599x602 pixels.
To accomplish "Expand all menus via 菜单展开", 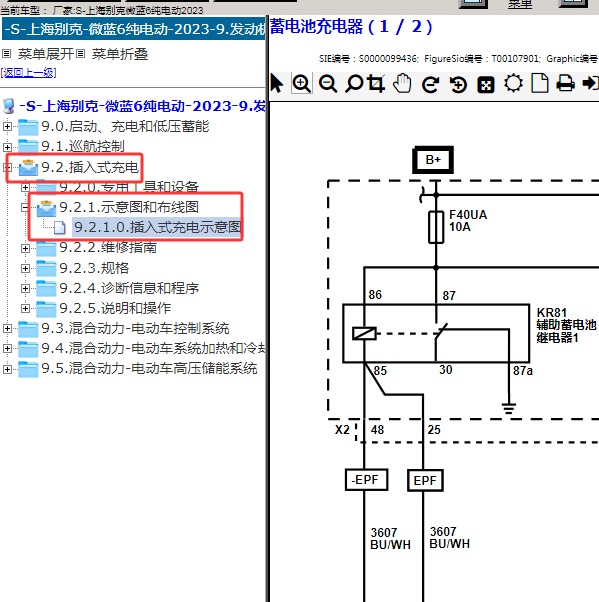I will pyautogui.click(x=46, y=54).
